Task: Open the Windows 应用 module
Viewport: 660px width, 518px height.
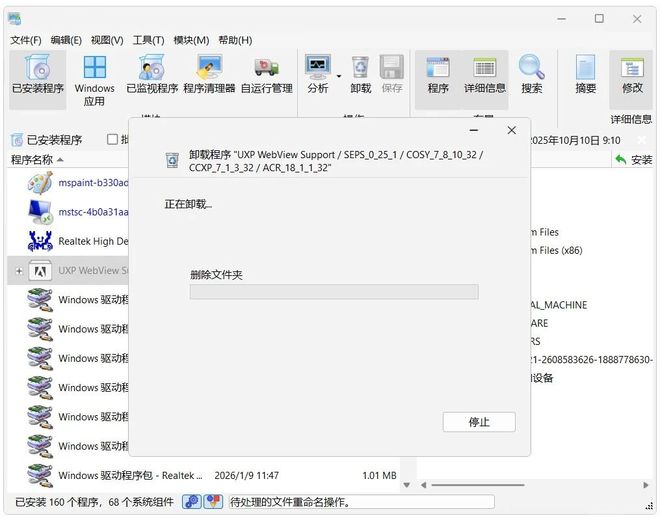Action: click(x=94, y=79)
